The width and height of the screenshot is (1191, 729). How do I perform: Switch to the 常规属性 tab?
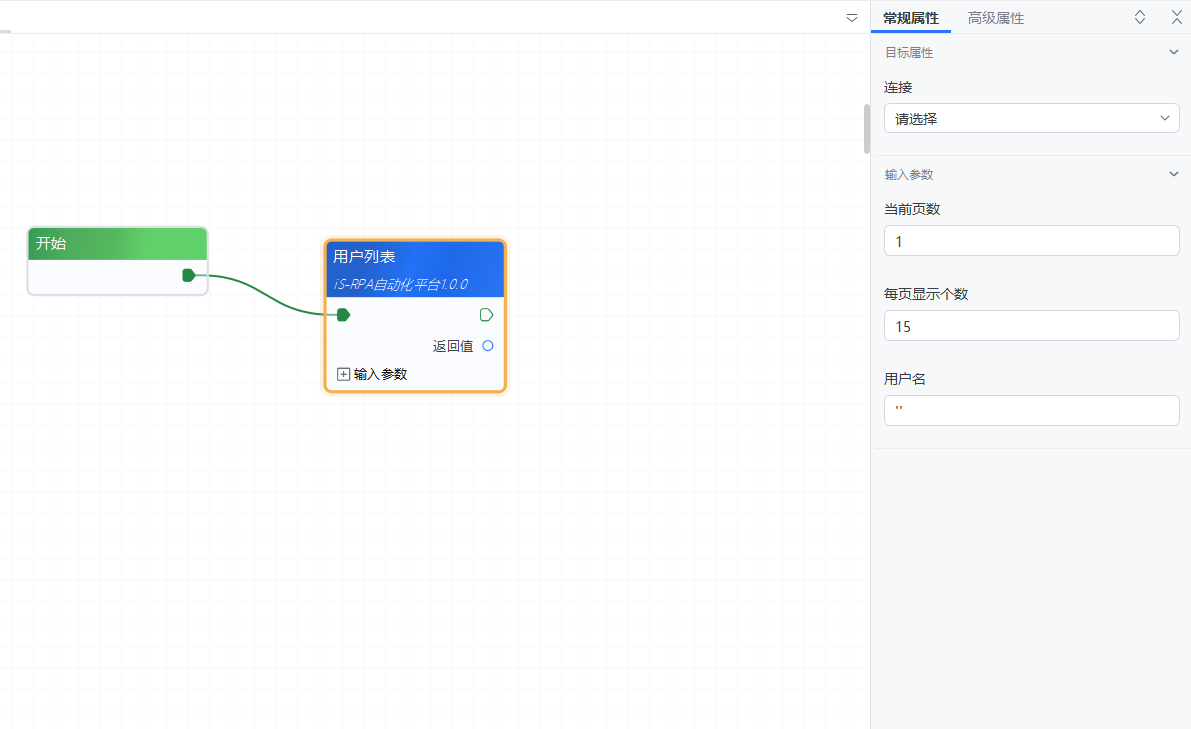pos(911,18)
